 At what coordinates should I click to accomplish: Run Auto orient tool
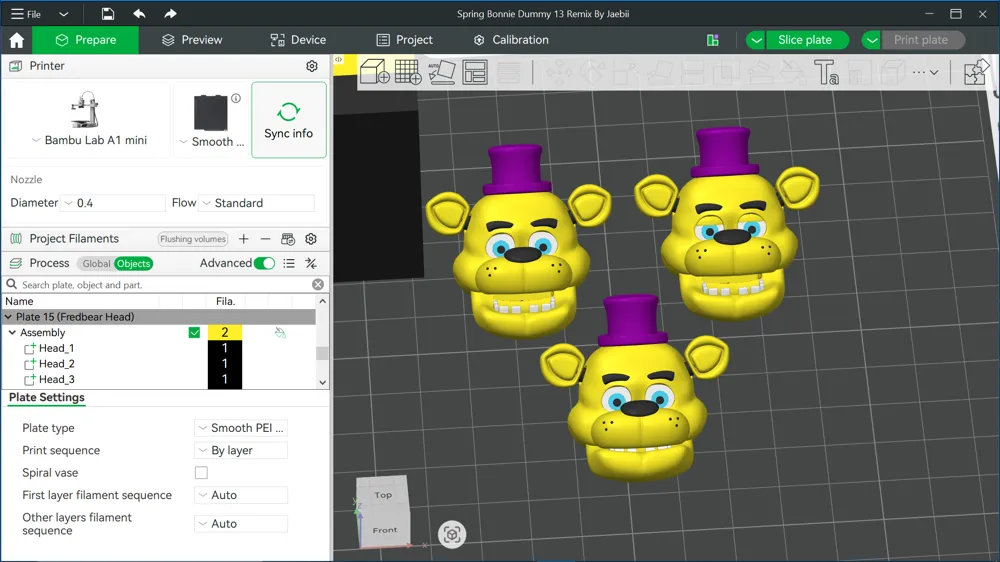441,71
